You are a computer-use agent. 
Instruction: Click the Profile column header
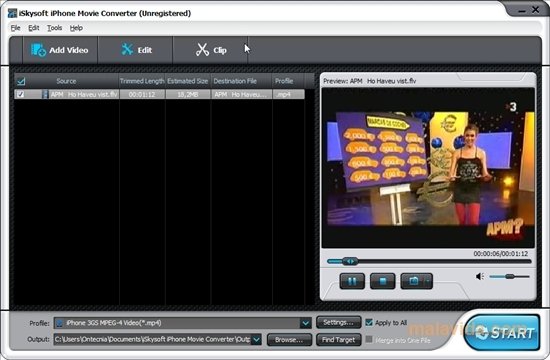click(x=288, y=81)
